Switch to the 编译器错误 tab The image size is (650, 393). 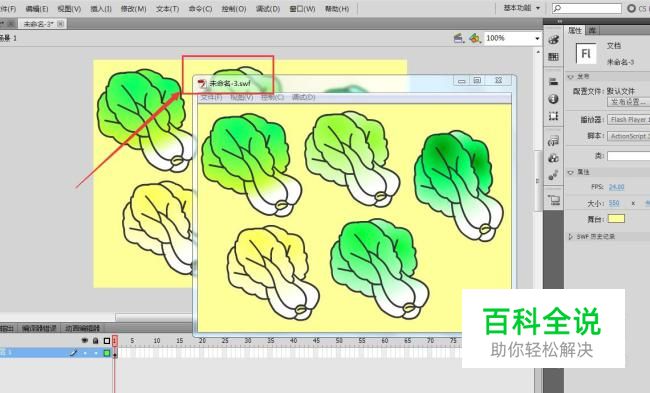(39, 328)
